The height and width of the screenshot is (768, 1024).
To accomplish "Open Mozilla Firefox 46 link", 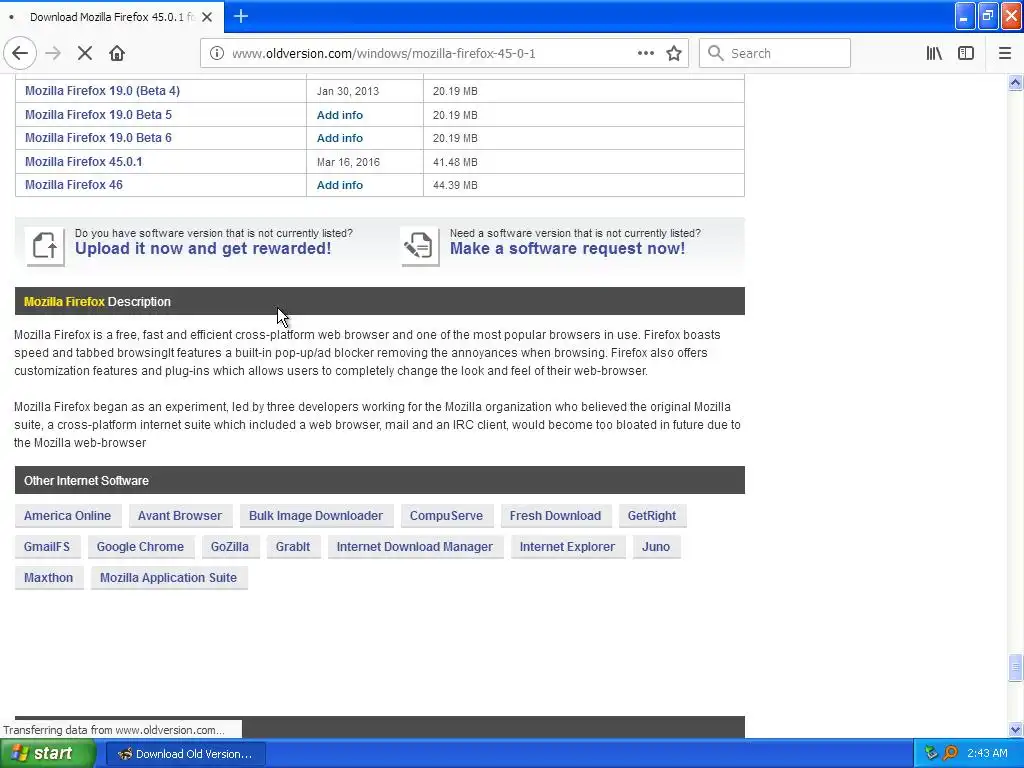I will [74, 185].
